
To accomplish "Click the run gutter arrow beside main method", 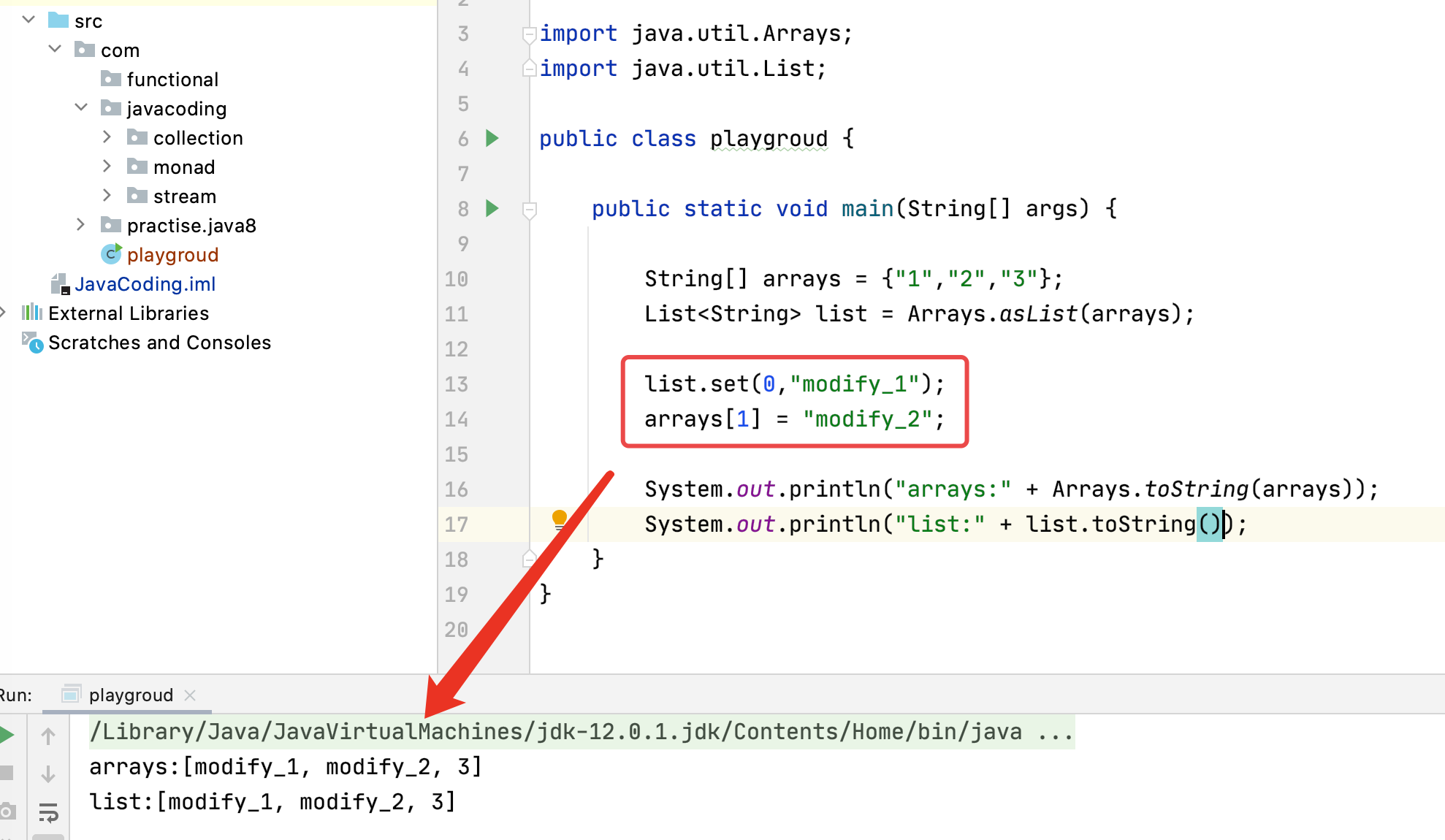I will [492, 208].
